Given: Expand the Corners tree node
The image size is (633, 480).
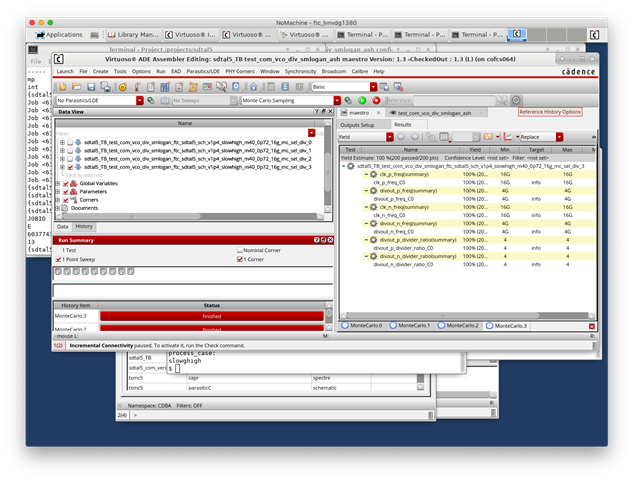Looking at the screenshot, I should pyautogui.click(x=59, y=199).
